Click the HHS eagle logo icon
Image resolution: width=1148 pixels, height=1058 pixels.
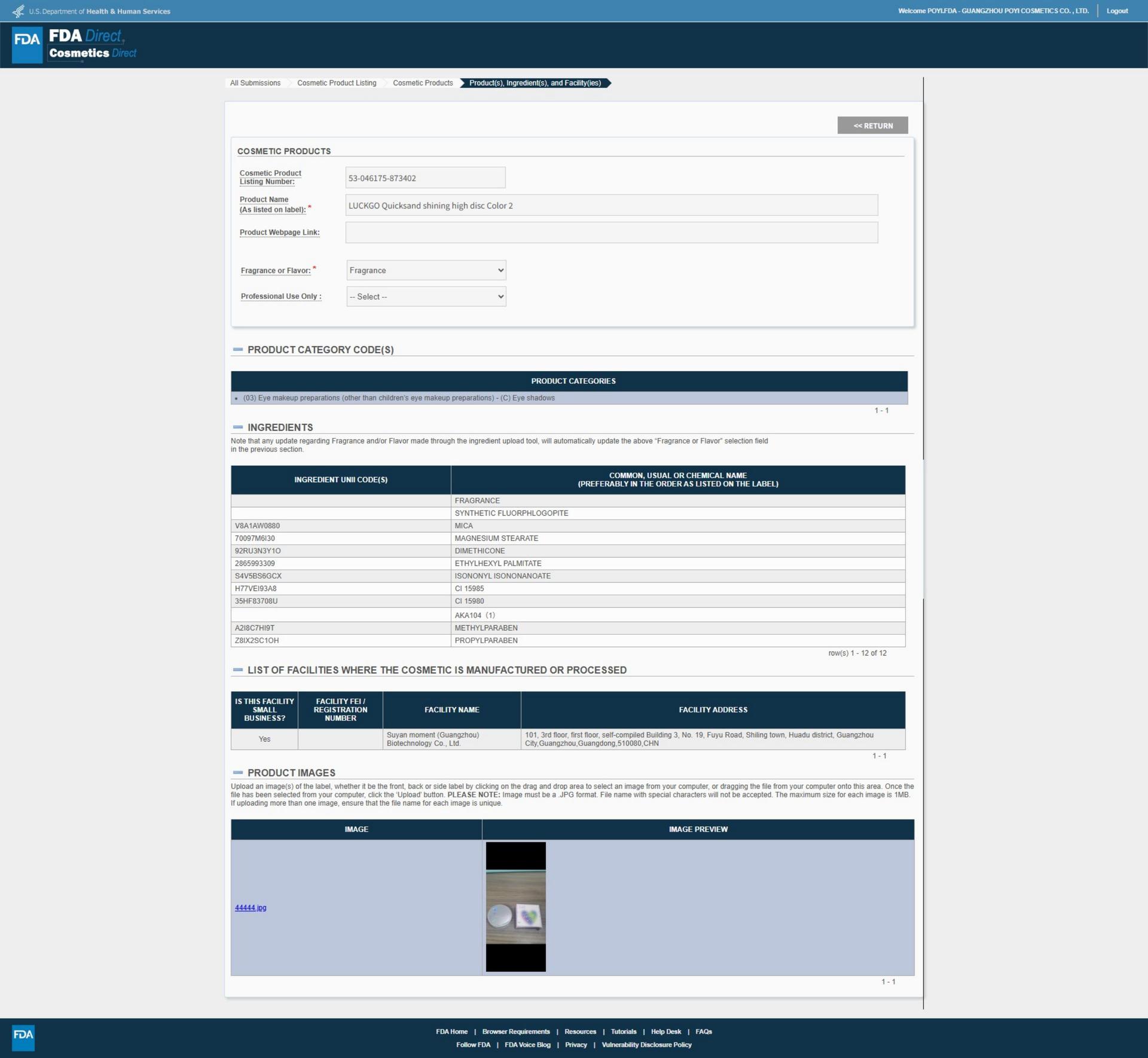tap(19, 11)
